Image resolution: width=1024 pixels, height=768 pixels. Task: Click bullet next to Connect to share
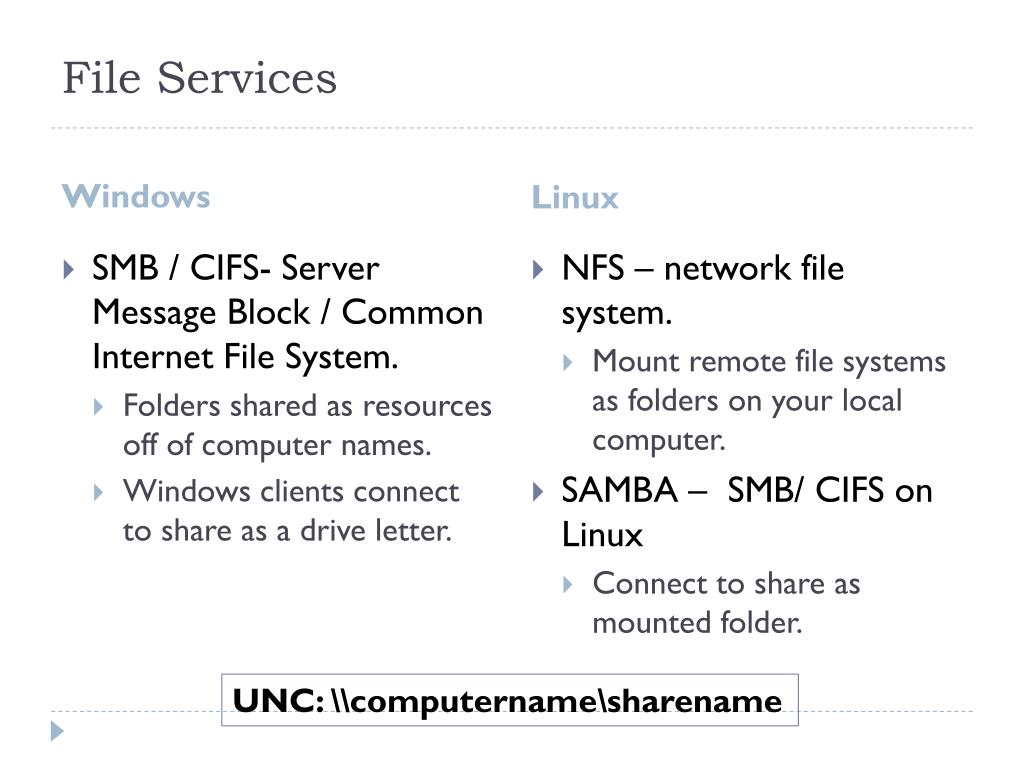pyautogui.click(x=568, y=584)
